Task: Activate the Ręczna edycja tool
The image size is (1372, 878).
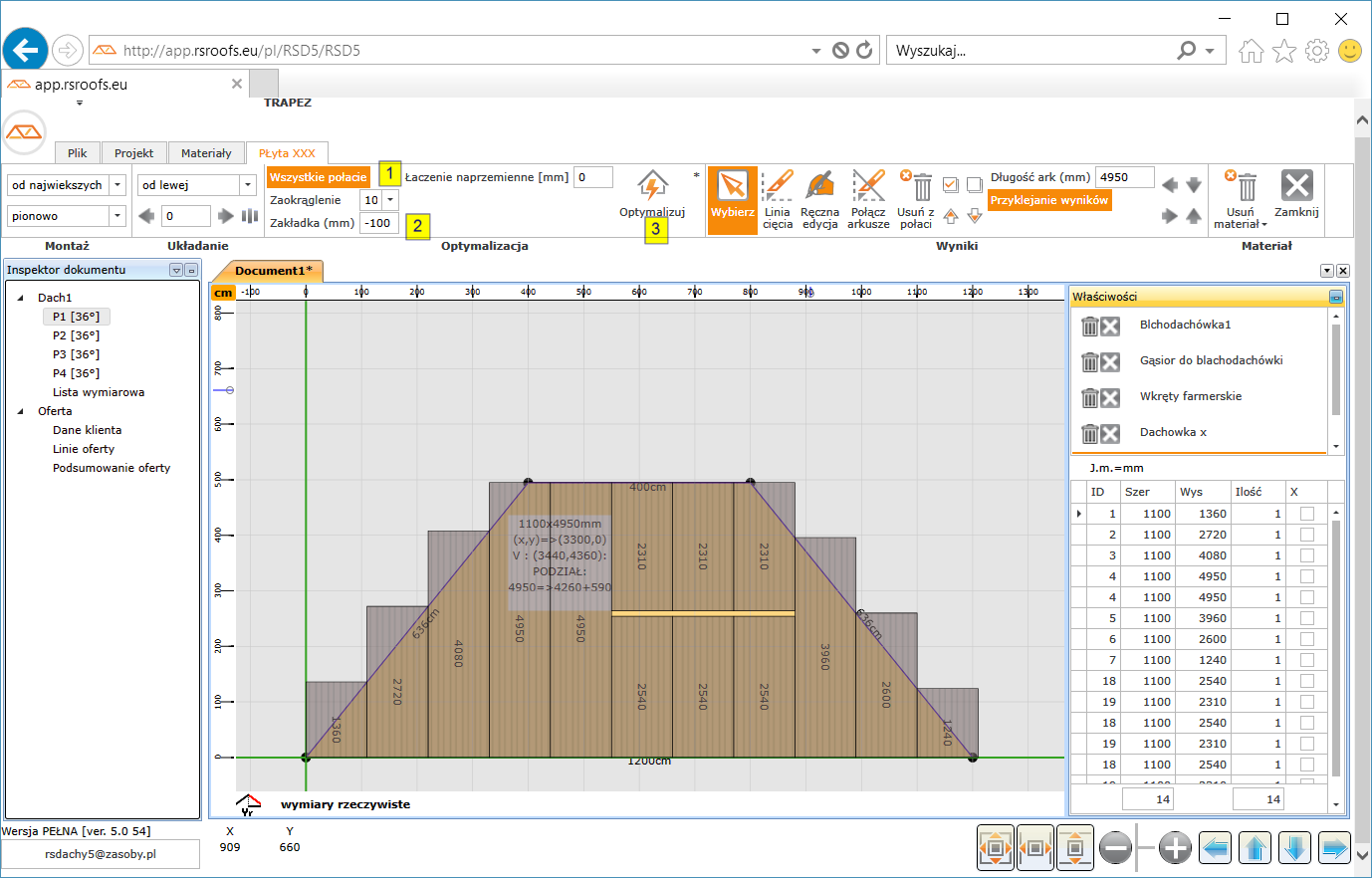Action: (x=819, y=186)
